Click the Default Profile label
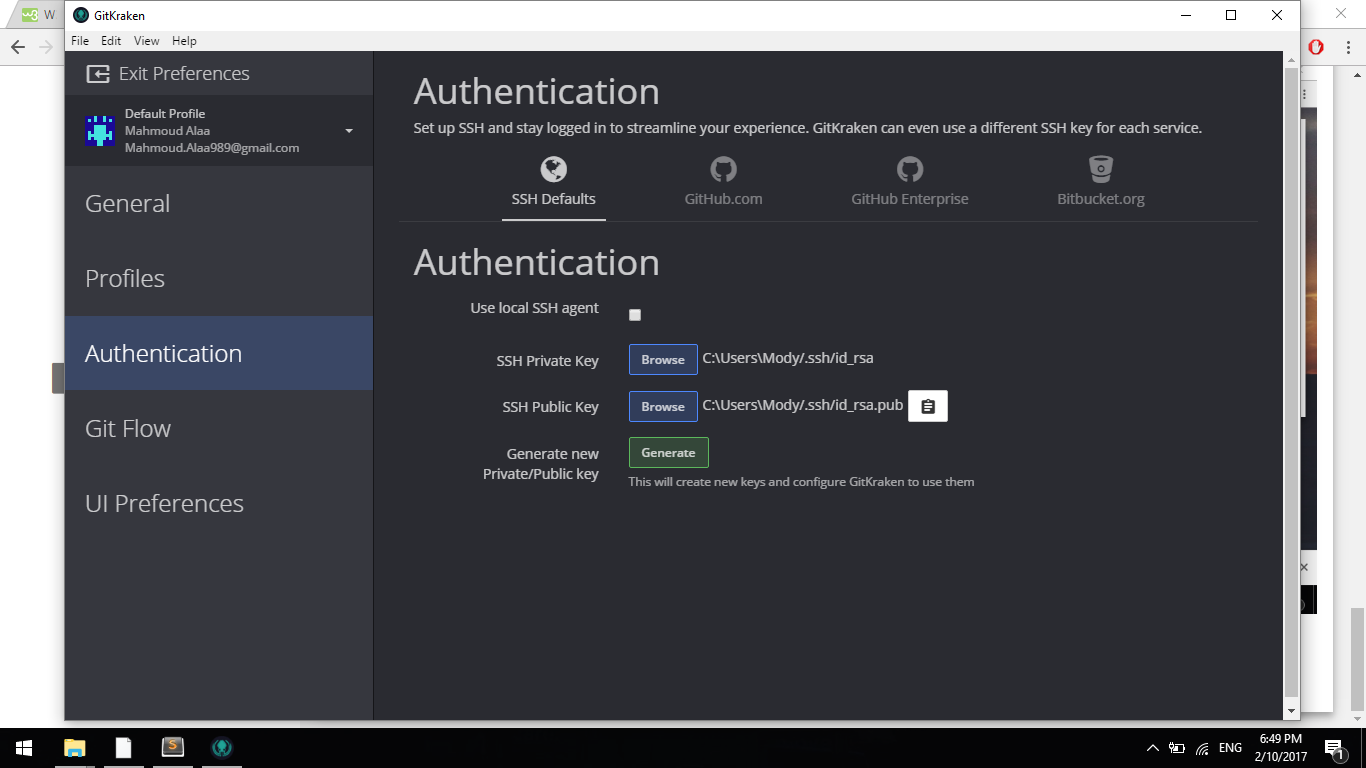Image resolution: width=1366 pixels, height=768 pixels. point(165,114)
